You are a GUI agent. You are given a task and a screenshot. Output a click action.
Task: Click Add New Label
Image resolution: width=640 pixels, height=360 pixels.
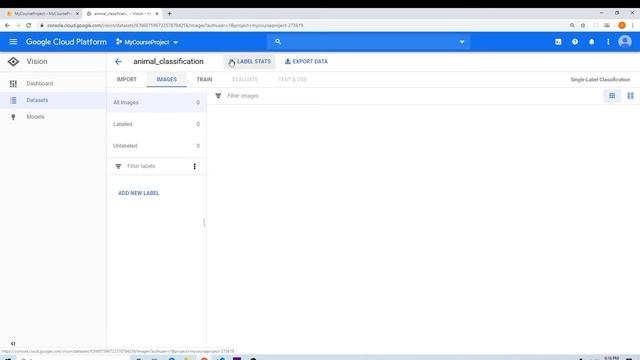pyautogui.click(x=139, y=193)
